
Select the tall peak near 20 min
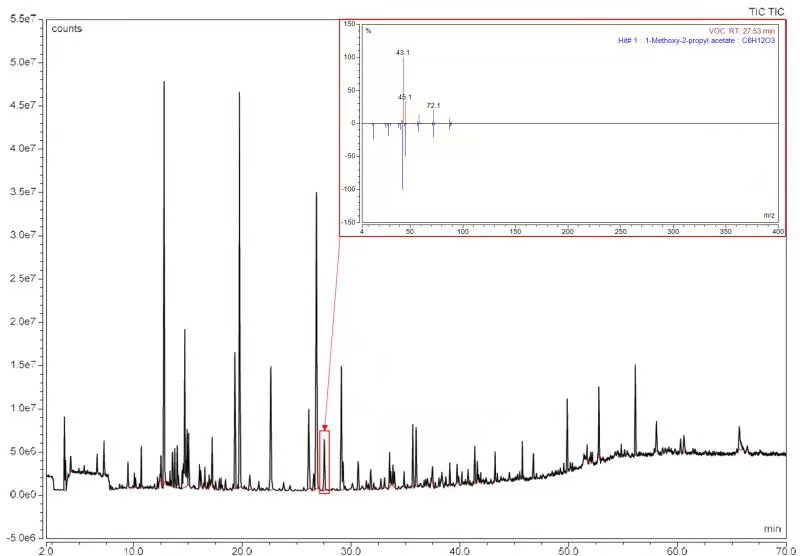[x=239, y=96]
